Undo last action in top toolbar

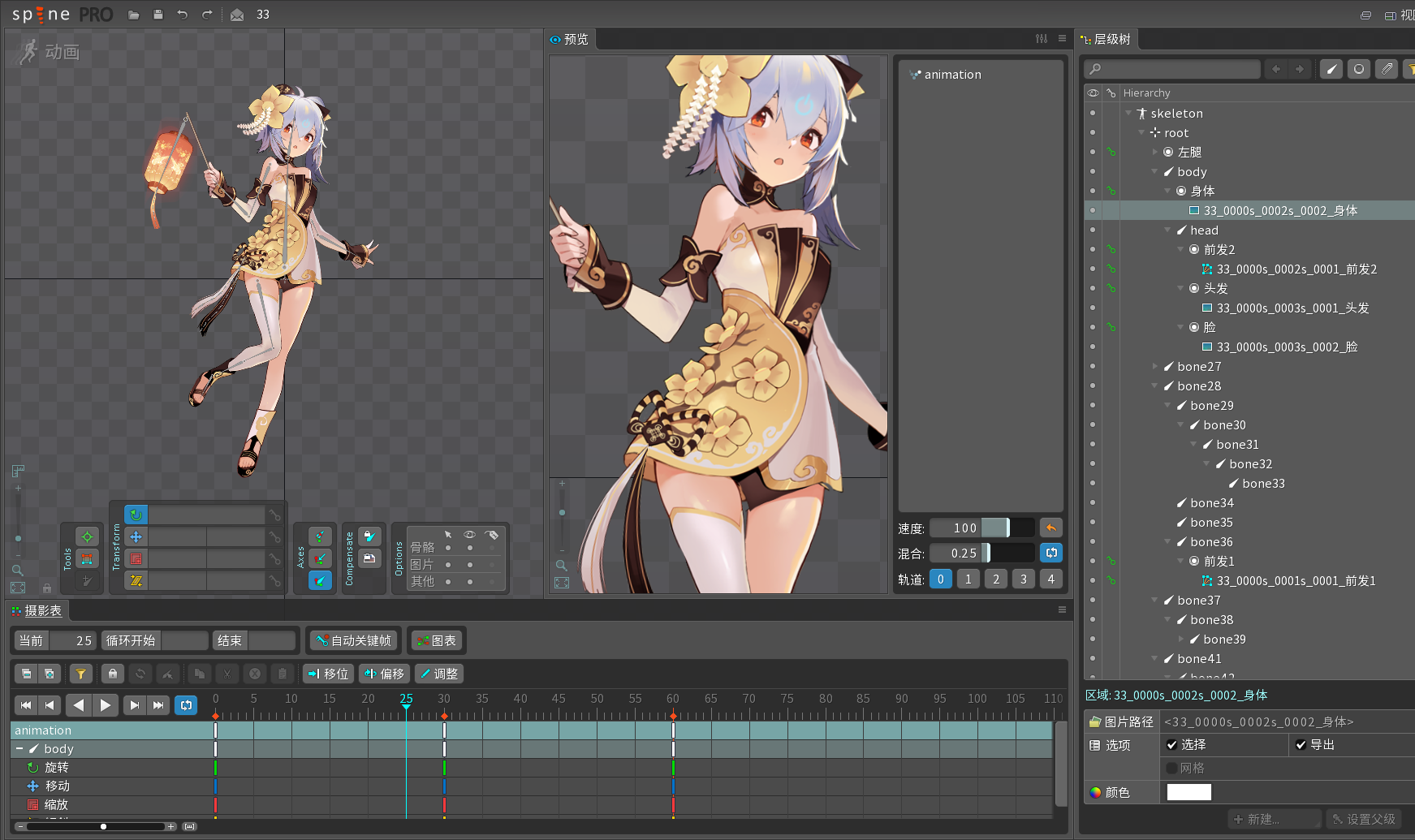[x=183, y=15]
